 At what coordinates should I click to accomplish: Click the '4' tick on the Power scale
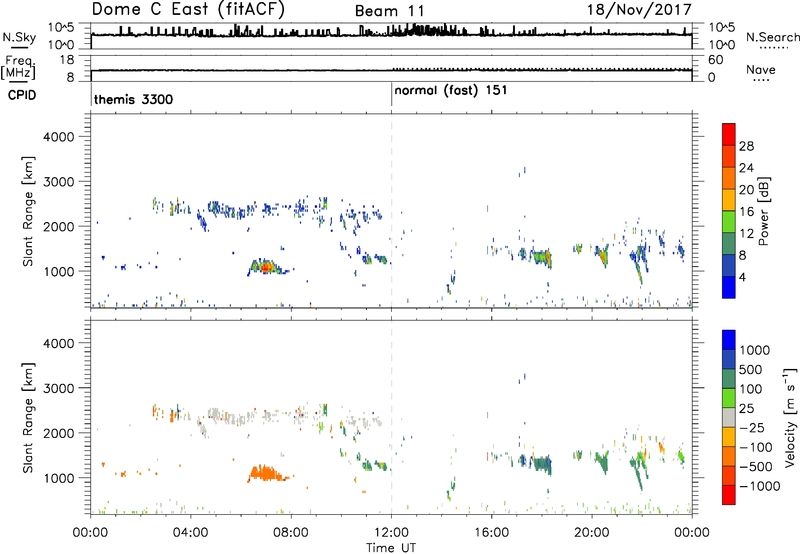coord(742,277)
